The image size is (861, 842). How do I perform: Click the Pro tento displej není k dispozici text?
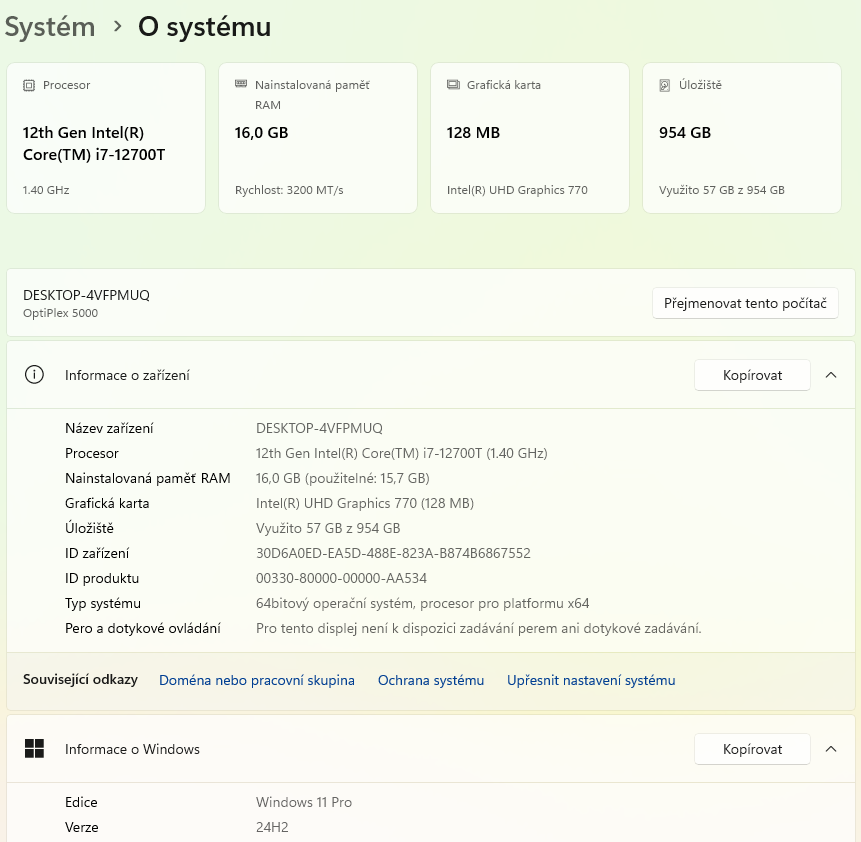coord(478,628)
